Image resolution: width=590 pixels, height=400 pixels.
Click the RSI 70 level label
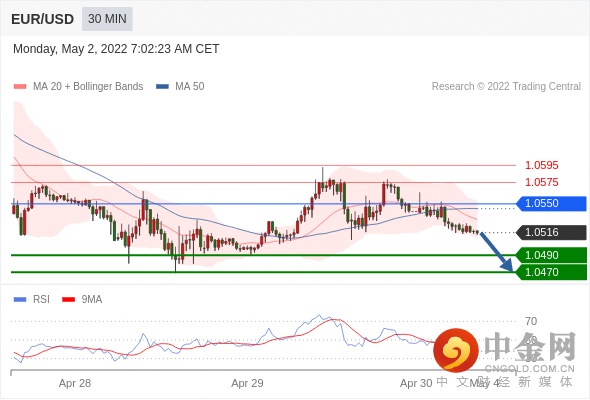[x=531, y=321]
